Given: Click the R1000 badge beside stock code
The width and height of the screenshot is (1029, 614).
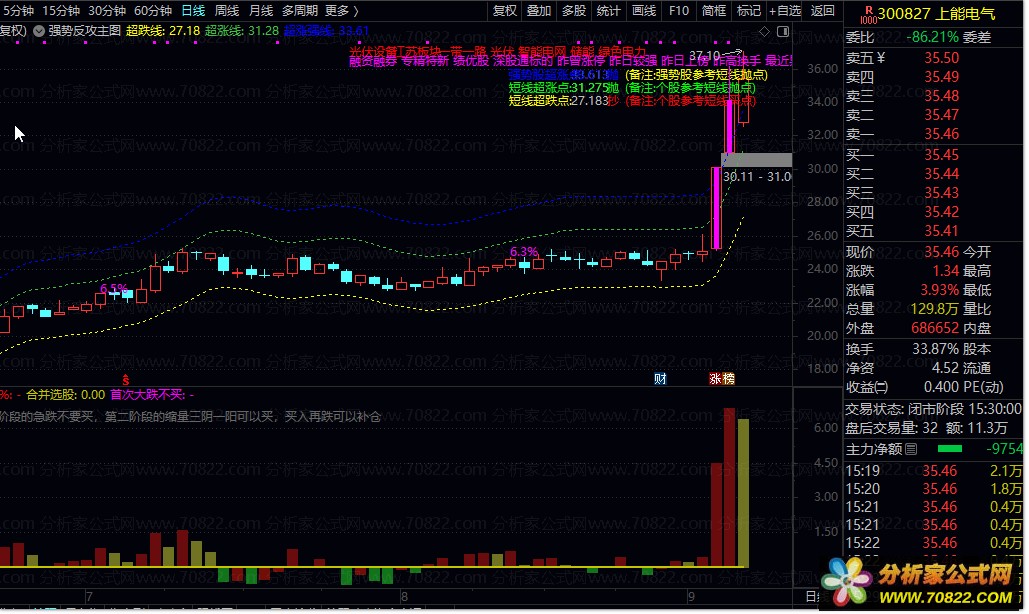Looking at the screenshot, I should click(868, 14).
